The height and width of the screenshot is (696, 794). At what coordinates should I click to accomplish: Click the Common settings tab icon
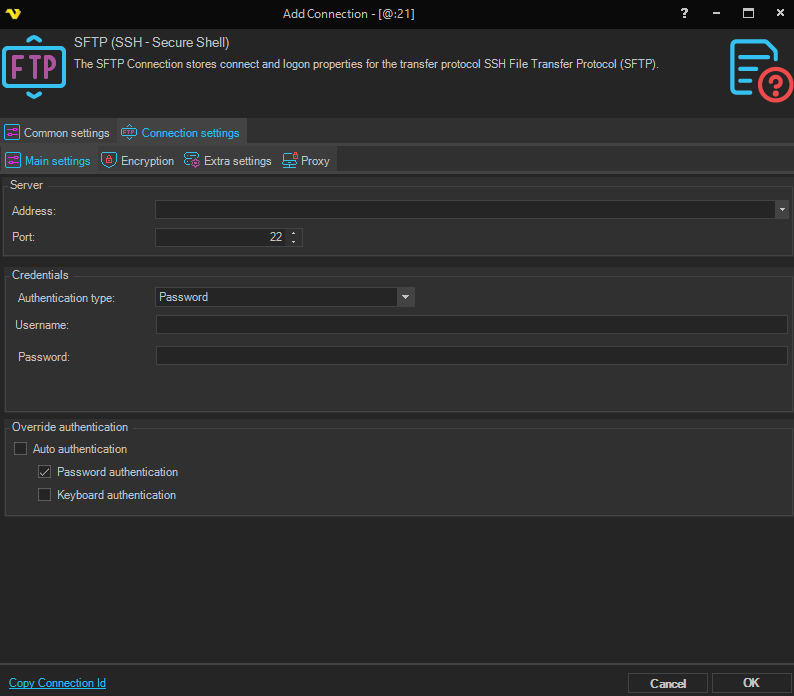click(13, 133)
